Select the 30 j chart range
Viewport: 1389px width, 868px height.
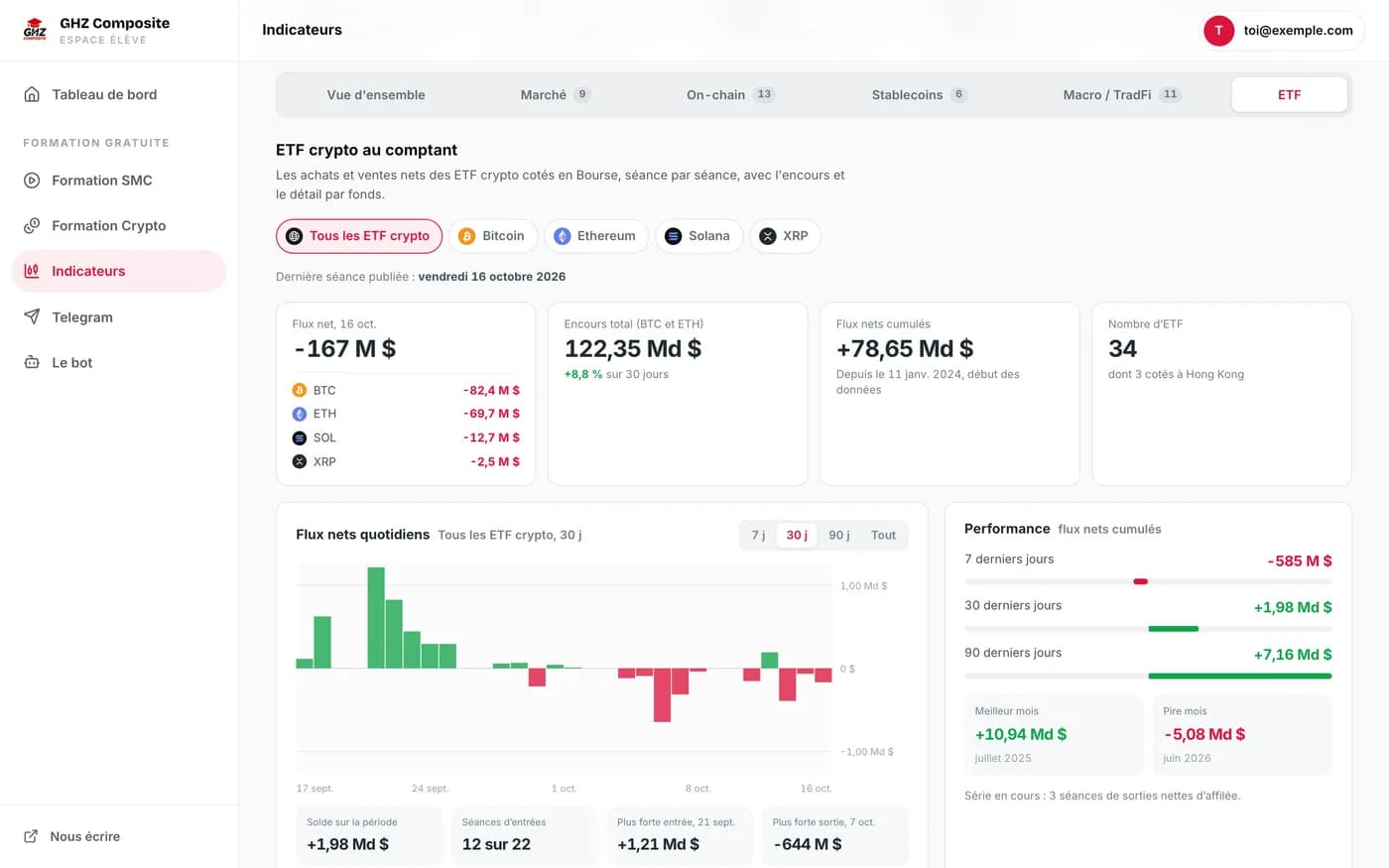click(797, 535)
